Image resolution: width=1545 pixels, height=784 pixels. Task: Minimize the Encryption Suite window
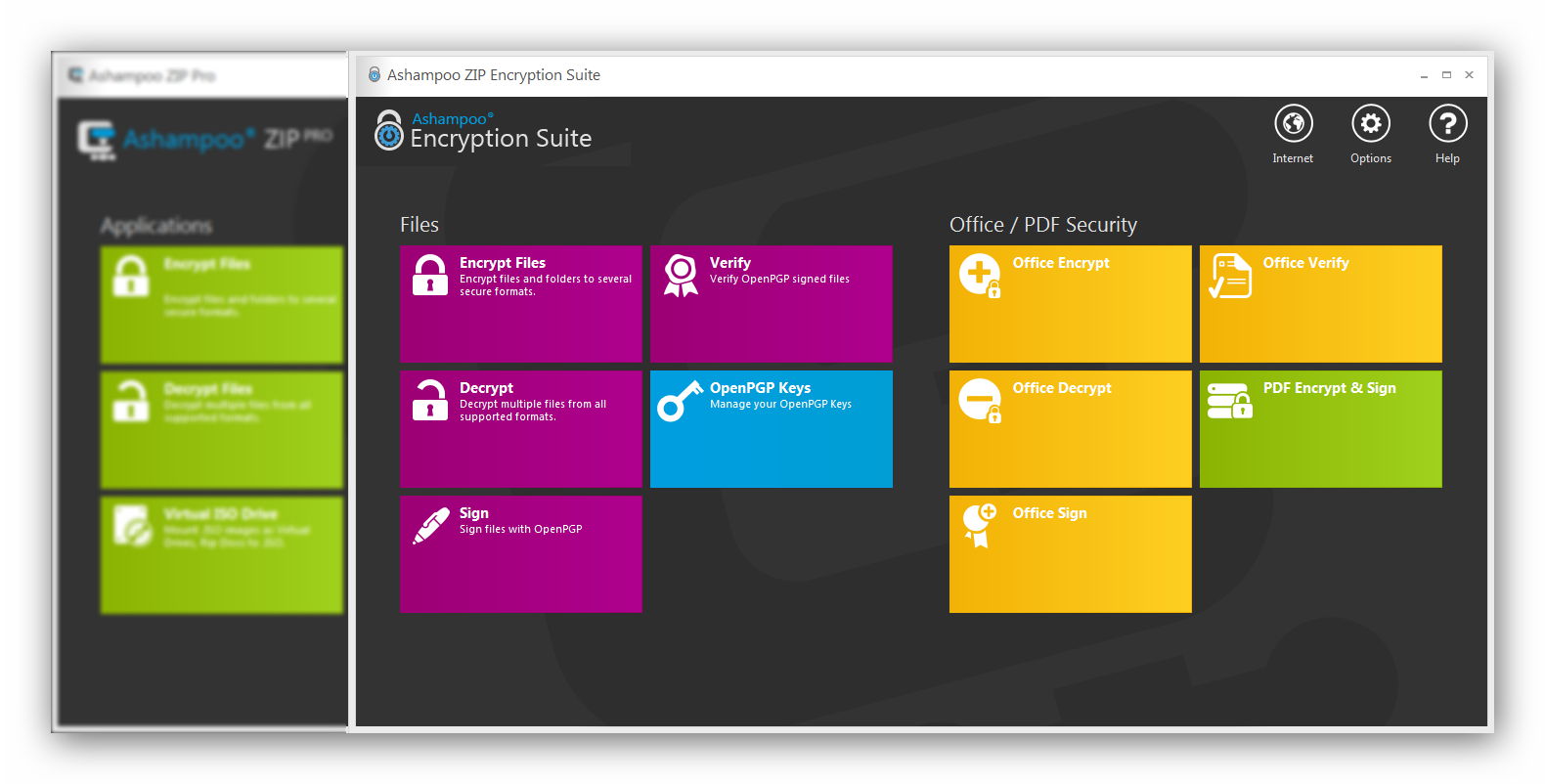point(1424,75)
